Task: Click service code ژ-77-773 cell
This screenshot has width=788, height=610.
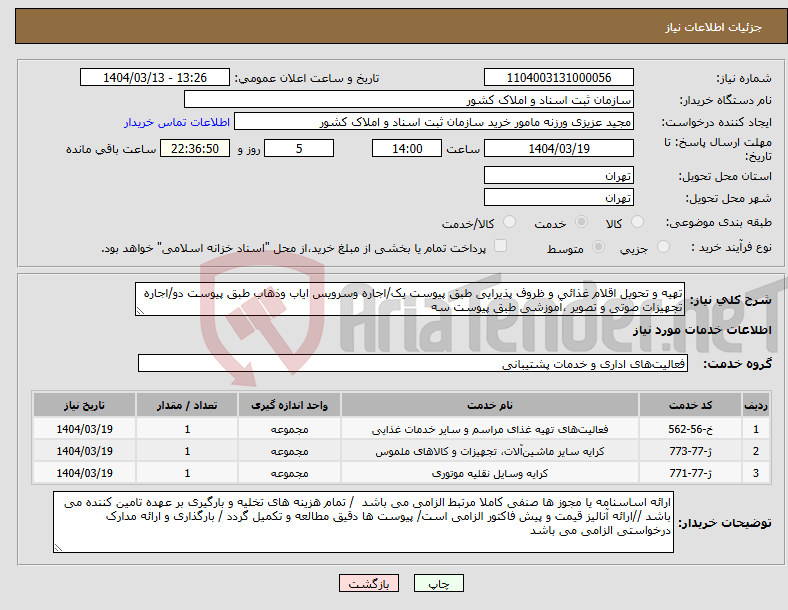Action: click(x=690, y=451)
